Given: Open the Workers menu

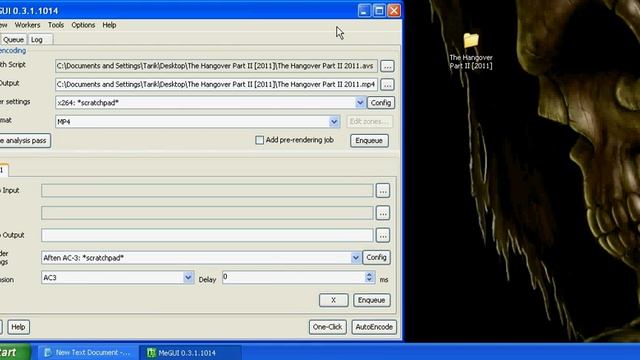Looking at the screenshot, I should tap(27, 25).
